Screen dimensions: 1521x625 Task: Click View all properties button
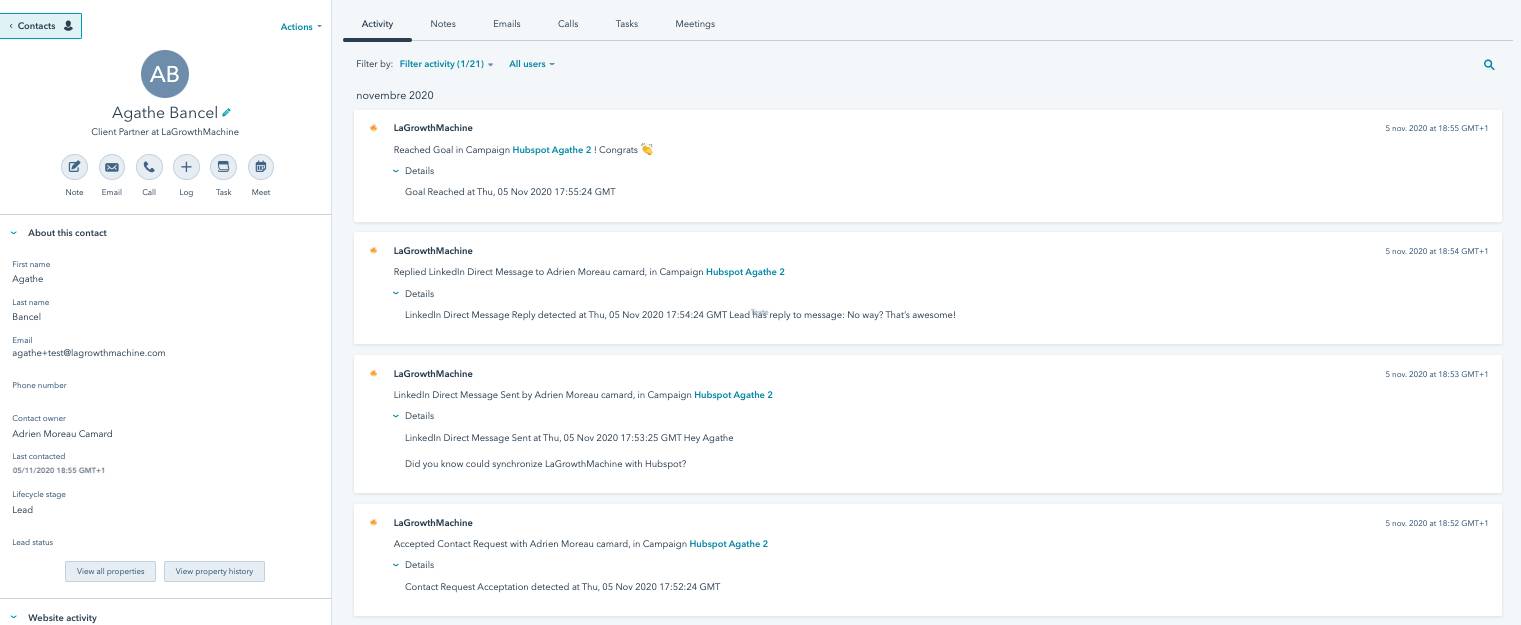[111, 571]
